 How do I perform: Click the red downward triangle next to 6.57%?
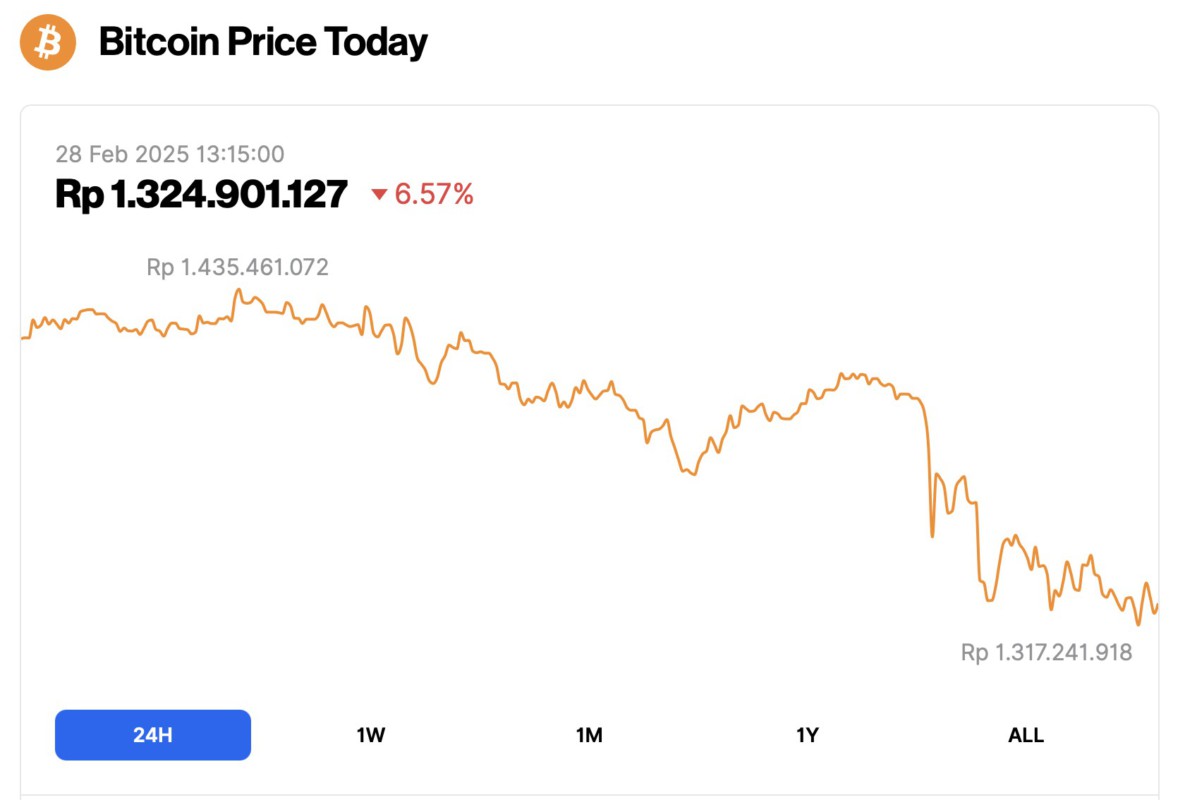[x=381, y=196]
